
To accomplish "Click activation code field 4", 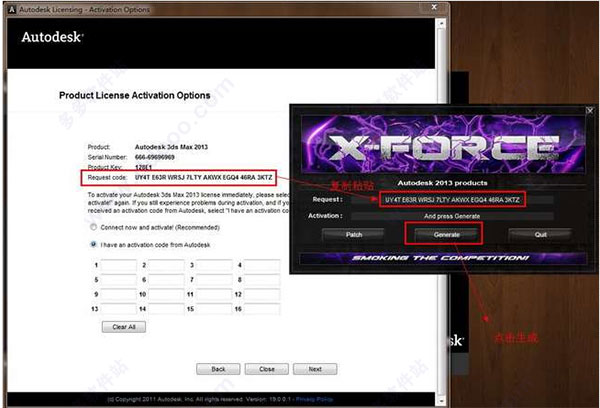I will click(x=262, y=265).
